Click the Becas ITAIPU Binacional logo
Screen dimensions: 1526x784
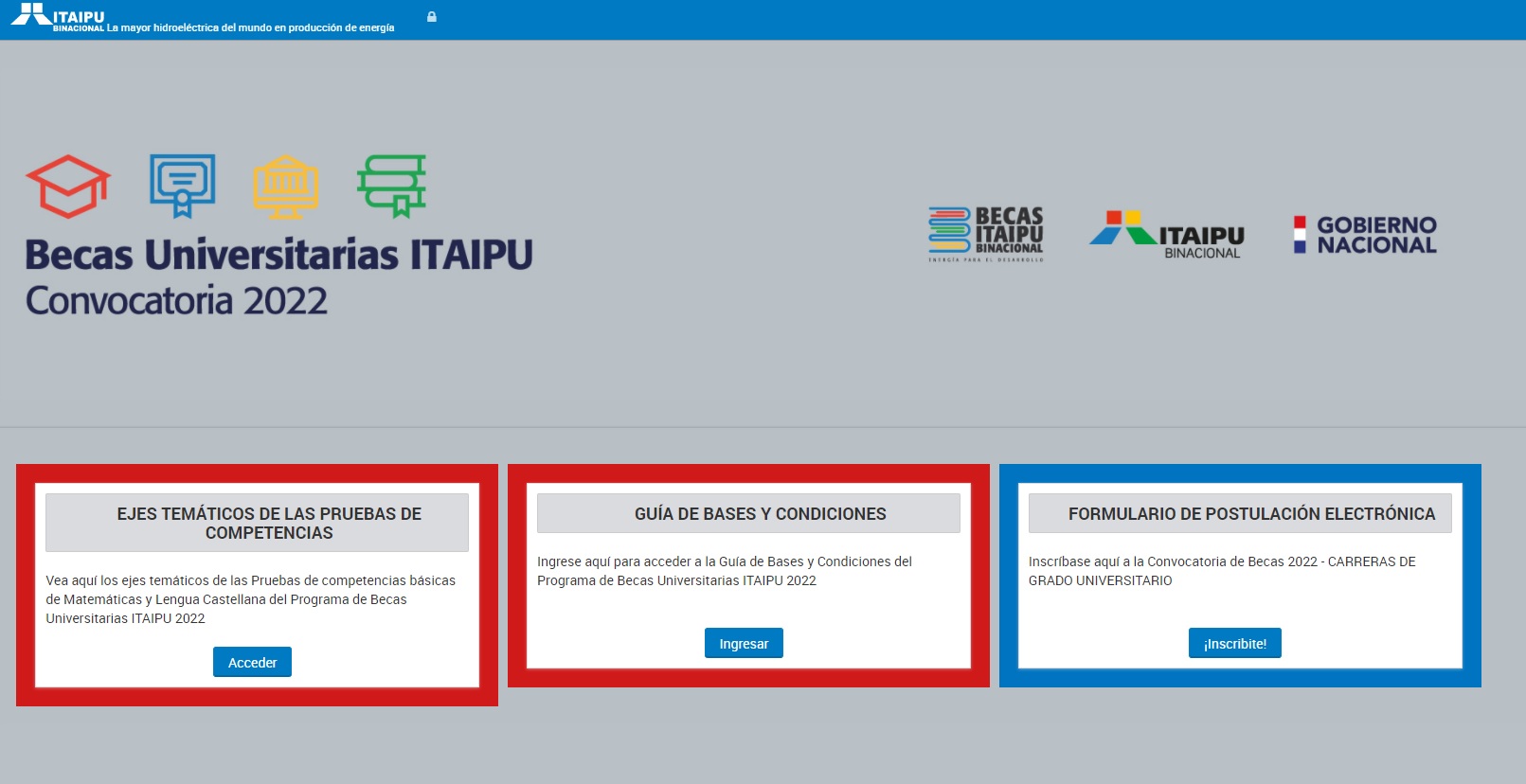(985, 234)
